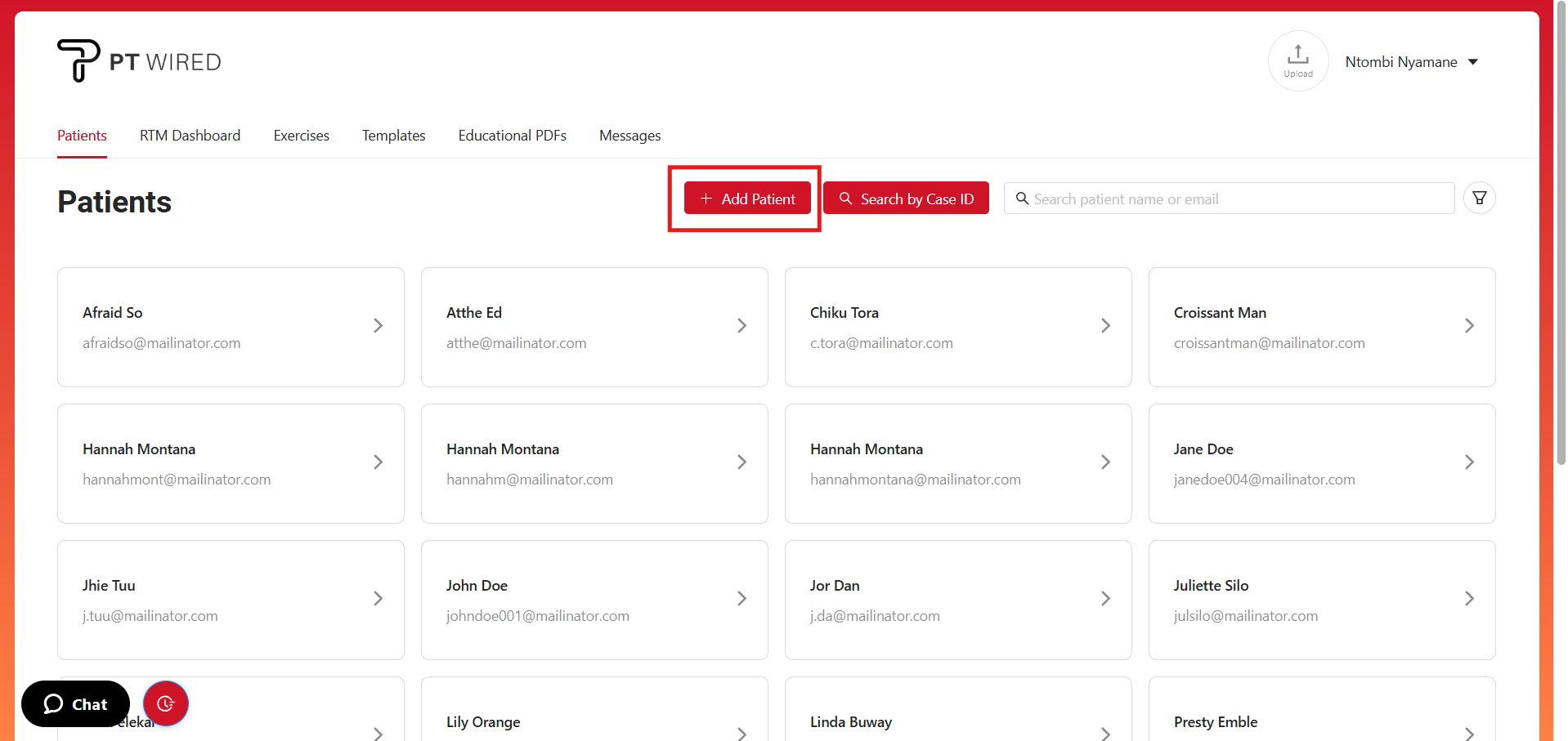
Task: Click the red clock icon beside Chat
Action: [166, 703]
